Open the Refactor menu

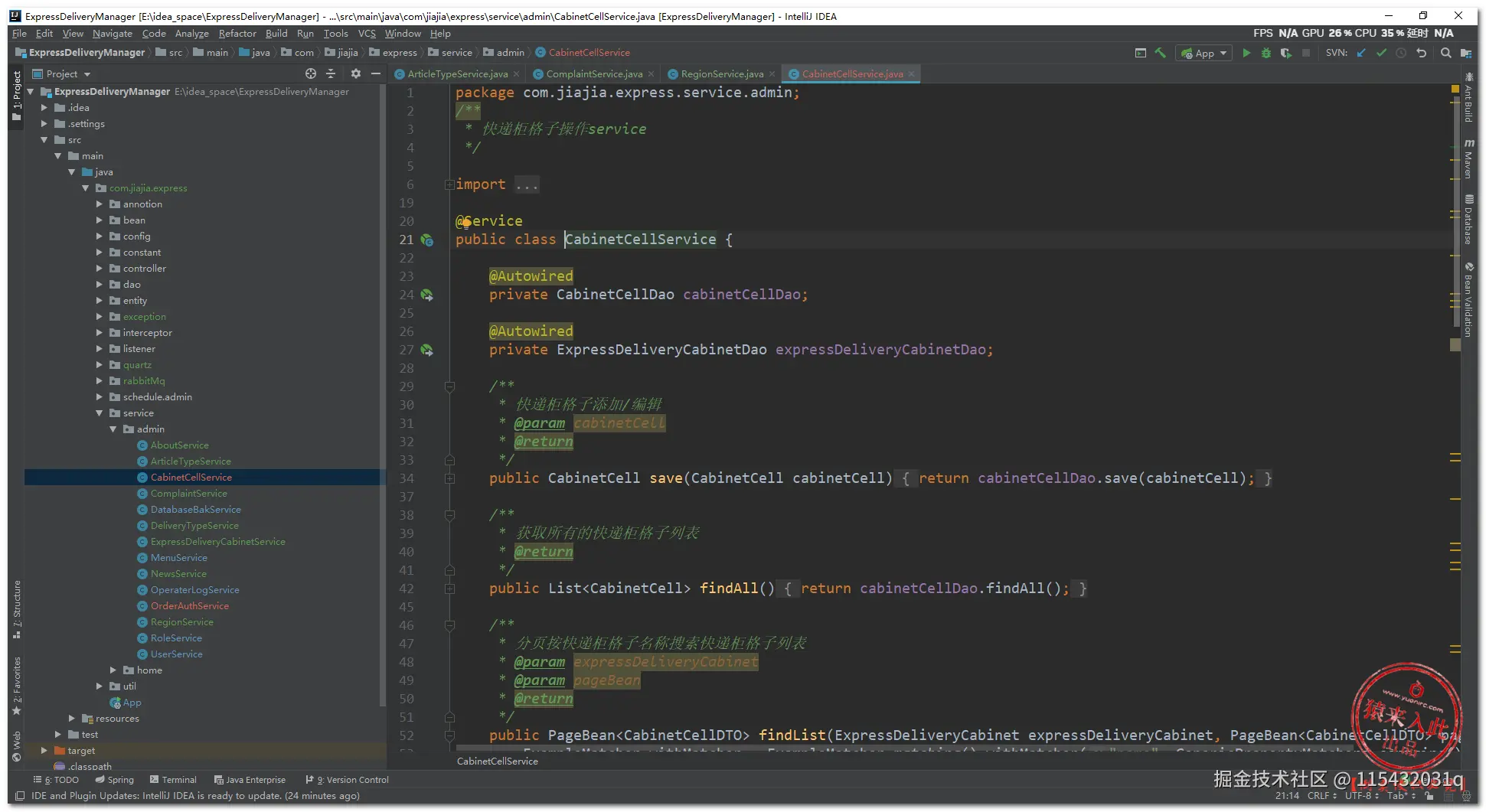tap(237, 34)
